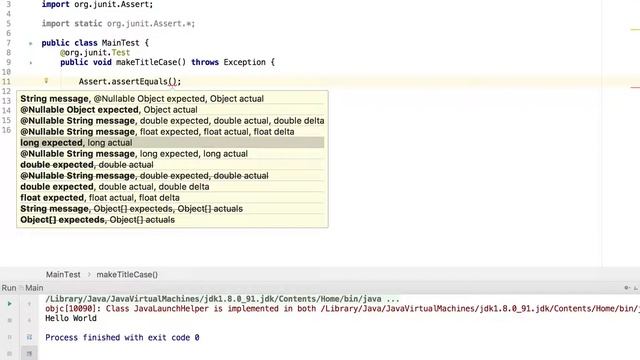Screen dimensions: 640x360
Task: Click 'Hello World' console output
Action: coord(71,318)
